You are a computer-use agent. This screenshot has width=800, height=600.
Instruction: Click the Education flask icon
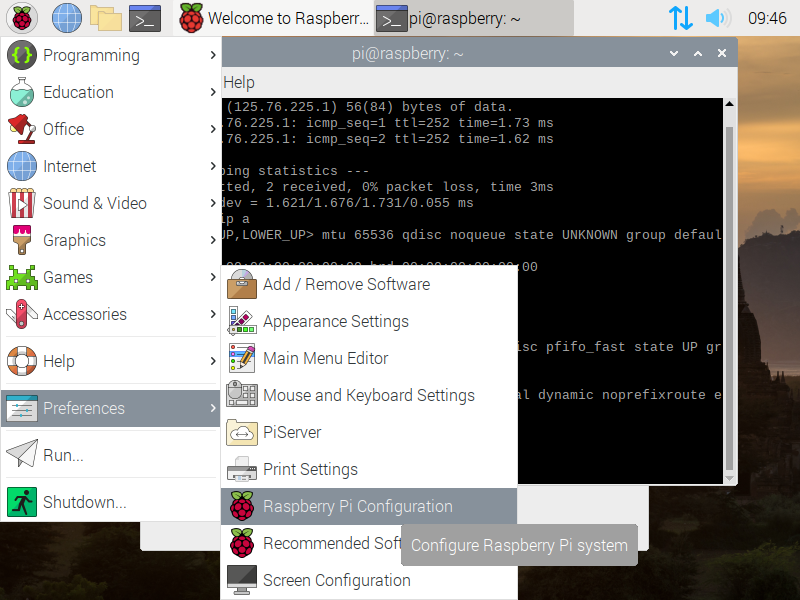pos(21,92)
